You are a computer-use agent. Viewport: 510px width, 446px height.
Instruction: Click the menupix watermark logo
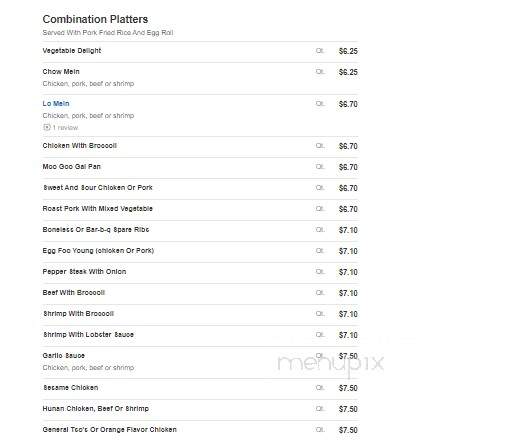click(331, 364)
